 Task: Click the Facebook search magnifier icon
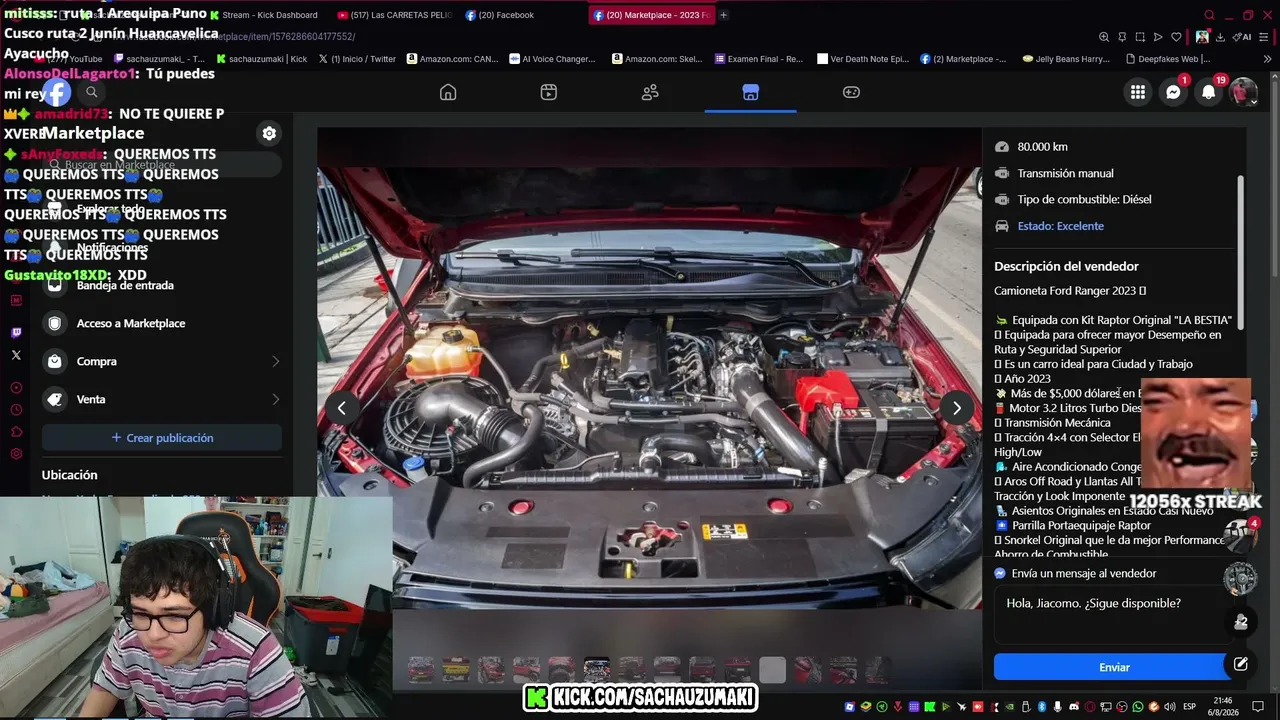91,92
